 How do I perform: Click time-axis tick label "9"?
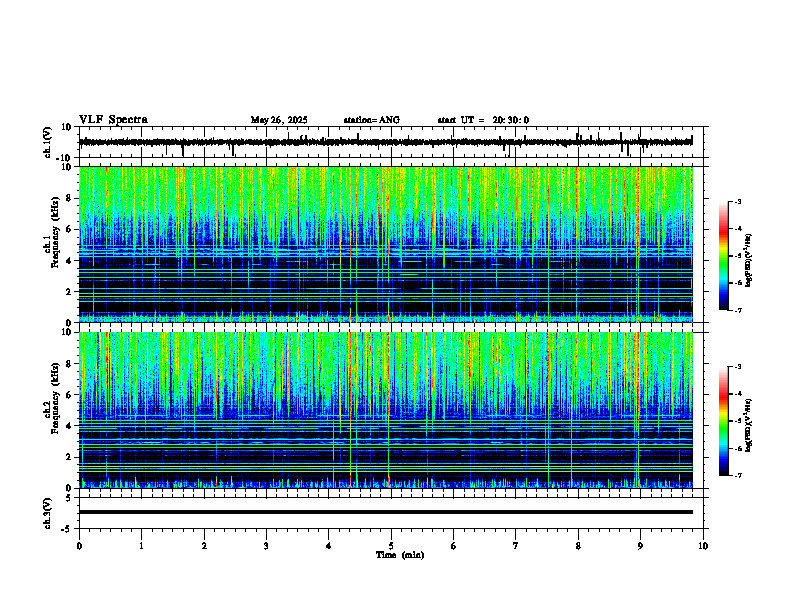[x=640, y=546]
